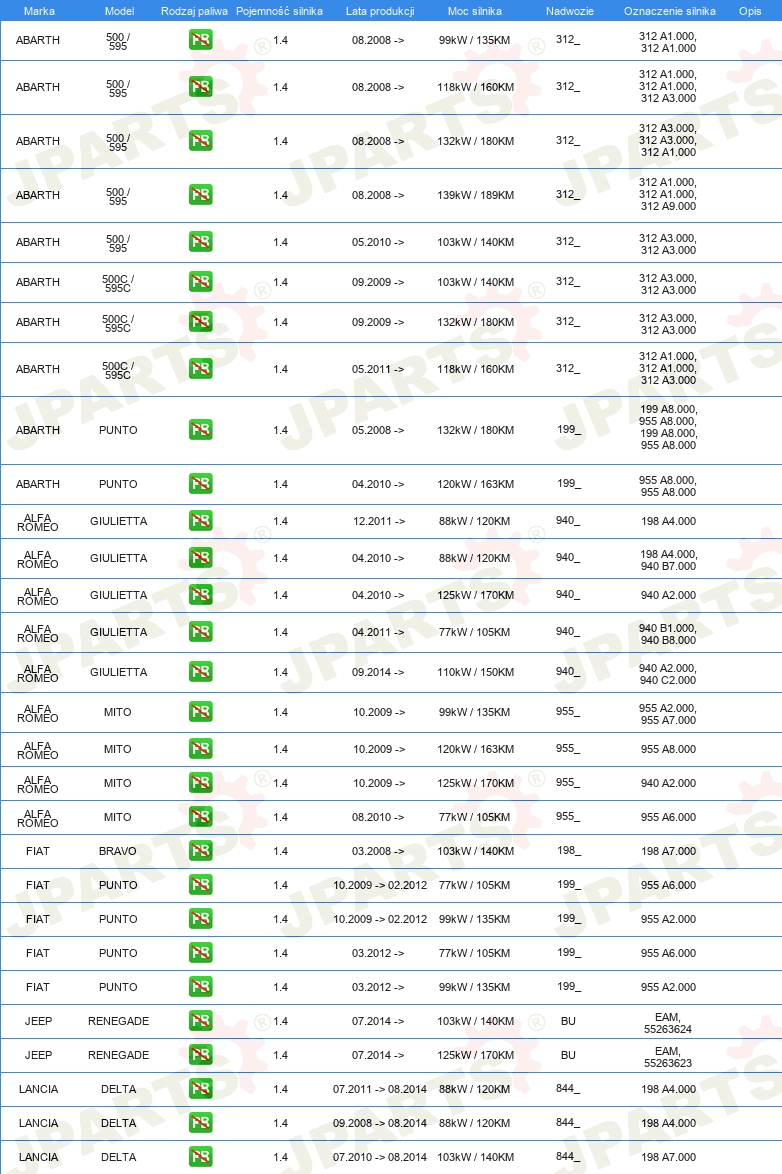782x1174 pixels.
Task: Click the Opis column header
Action: pos(750,11)
